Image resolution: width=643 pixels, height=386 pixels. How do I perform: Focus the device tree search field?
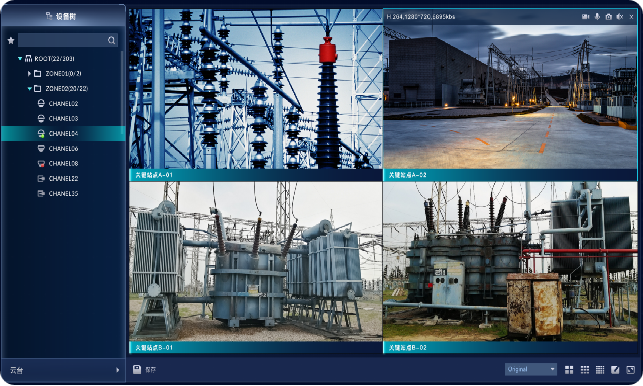(68, 40)
